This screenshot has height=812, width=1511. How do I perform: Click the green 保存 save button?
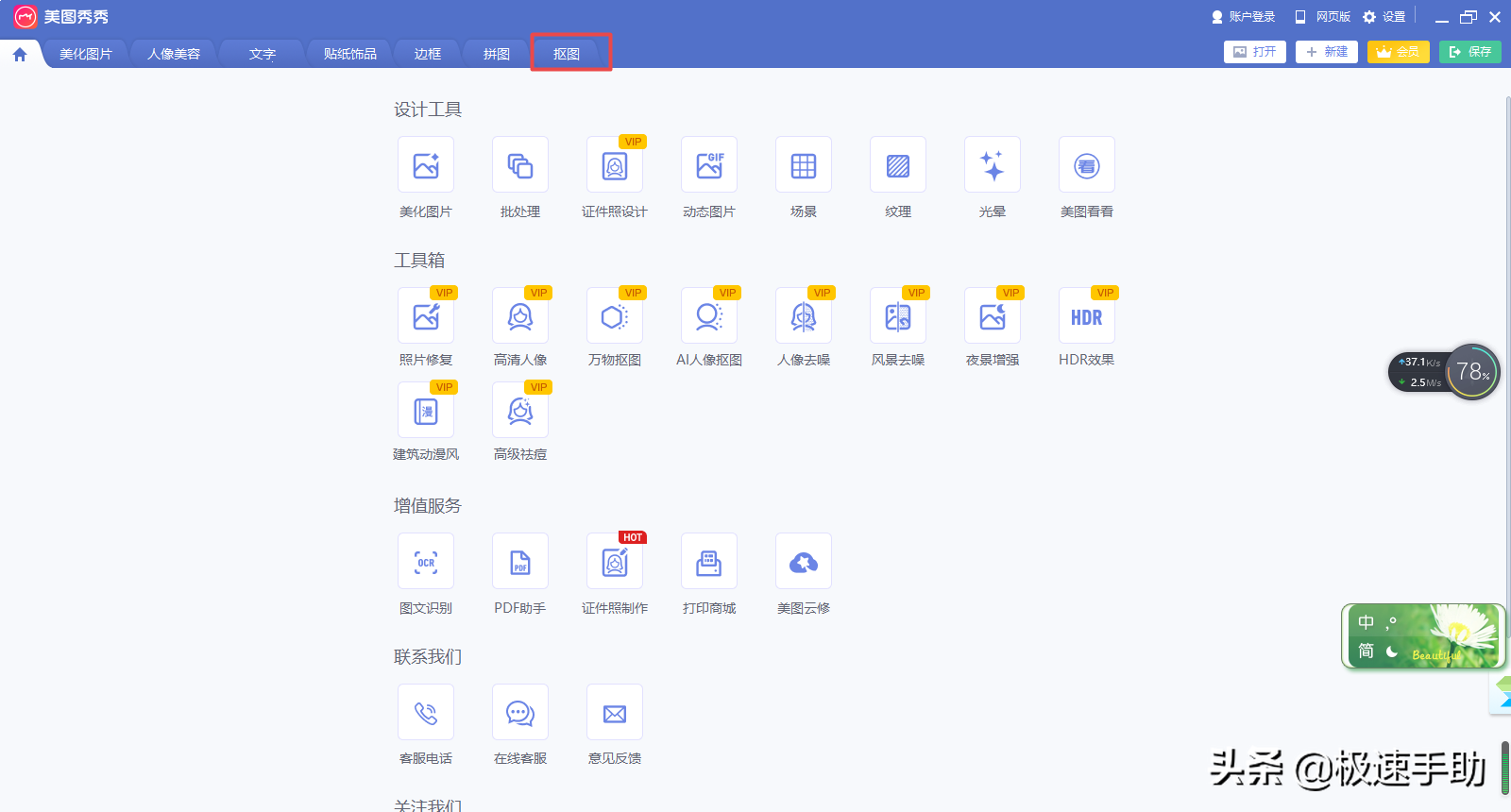[1469, 52]
